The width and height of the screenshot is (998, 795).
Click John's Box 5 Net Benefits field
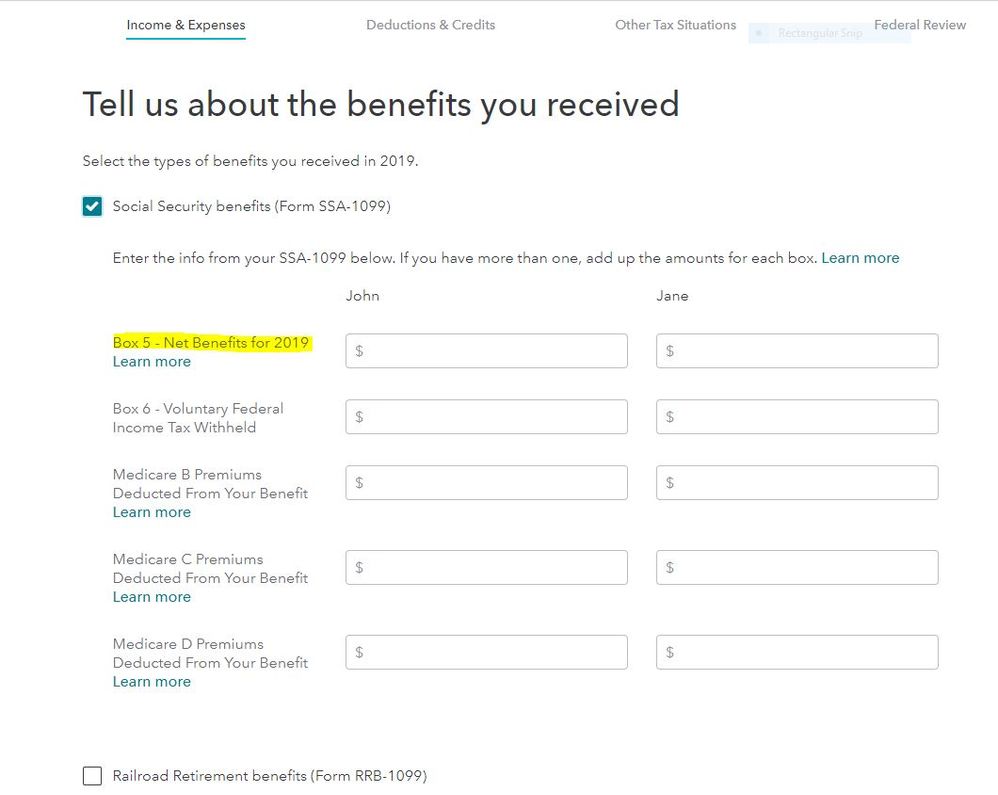coord(486,351)
